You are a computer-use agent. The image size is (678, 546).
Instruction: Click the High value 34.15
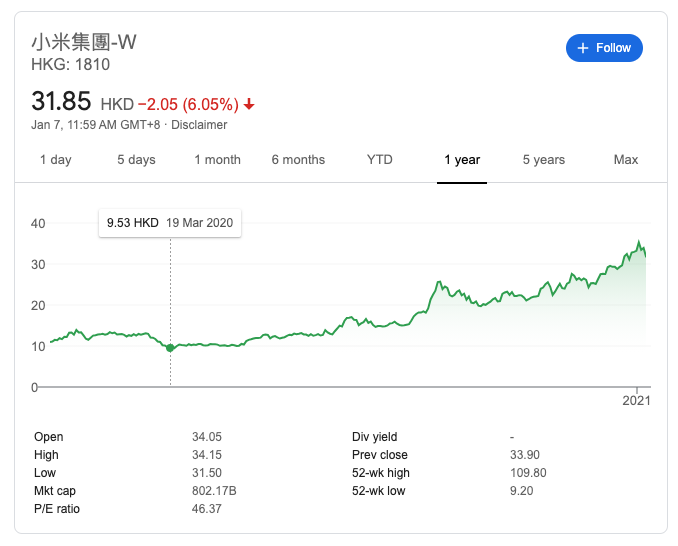[x=207, y=455]
